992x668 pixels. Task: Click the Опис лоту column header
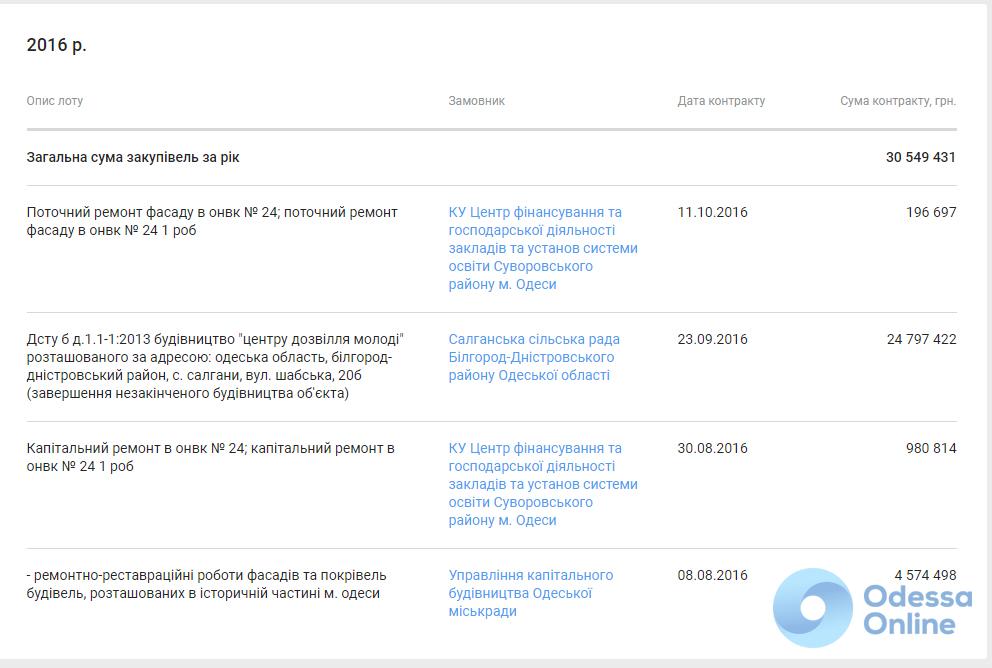55,101
